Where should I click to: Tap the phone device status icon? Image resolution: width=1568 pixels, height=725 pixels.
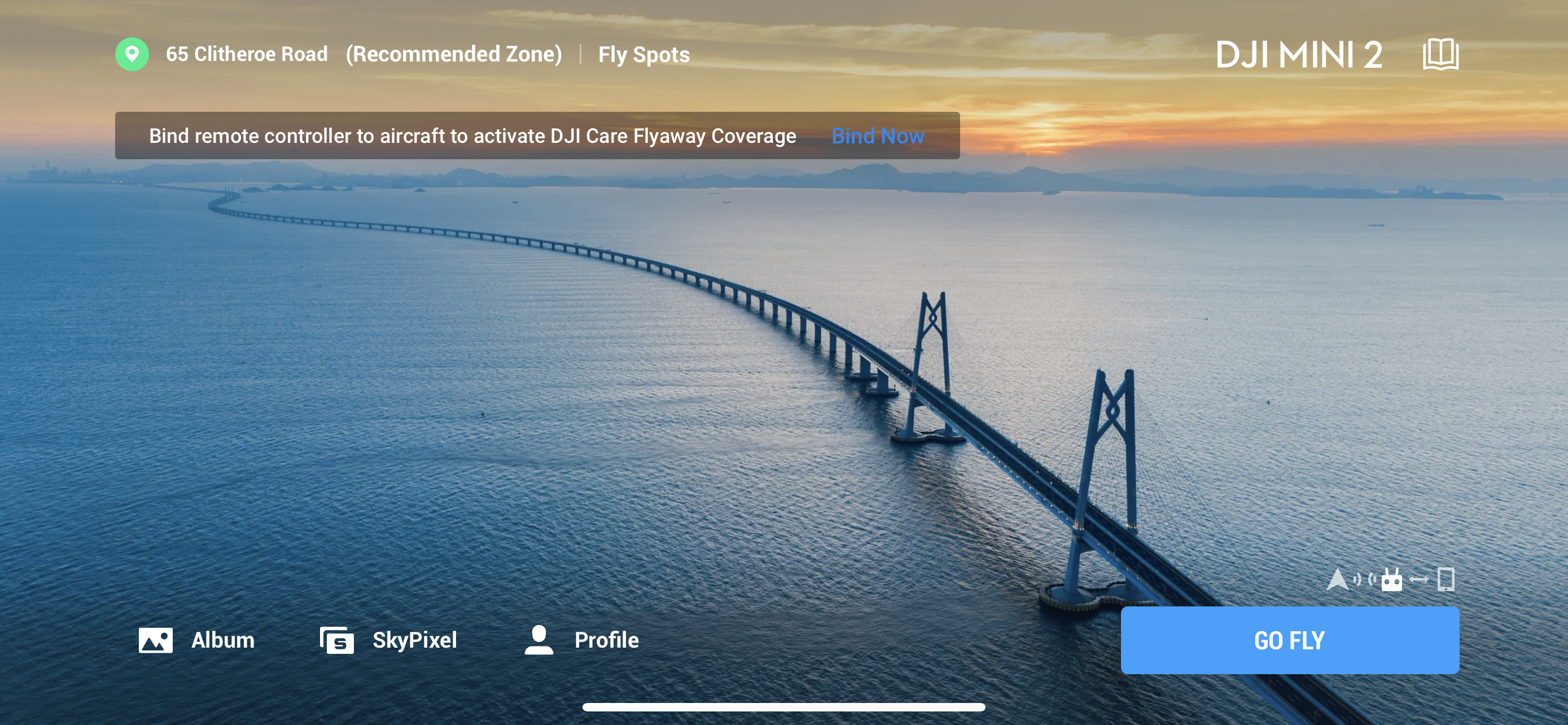coord(1446,579)
